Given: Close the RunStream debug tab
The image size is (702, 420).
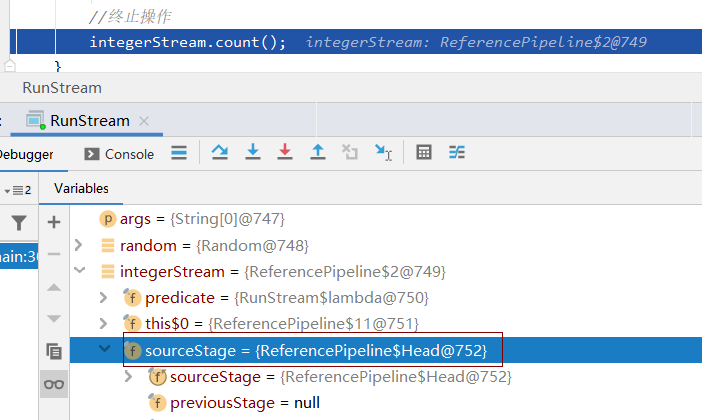Looking at the screenshot, I should (144, 121).
